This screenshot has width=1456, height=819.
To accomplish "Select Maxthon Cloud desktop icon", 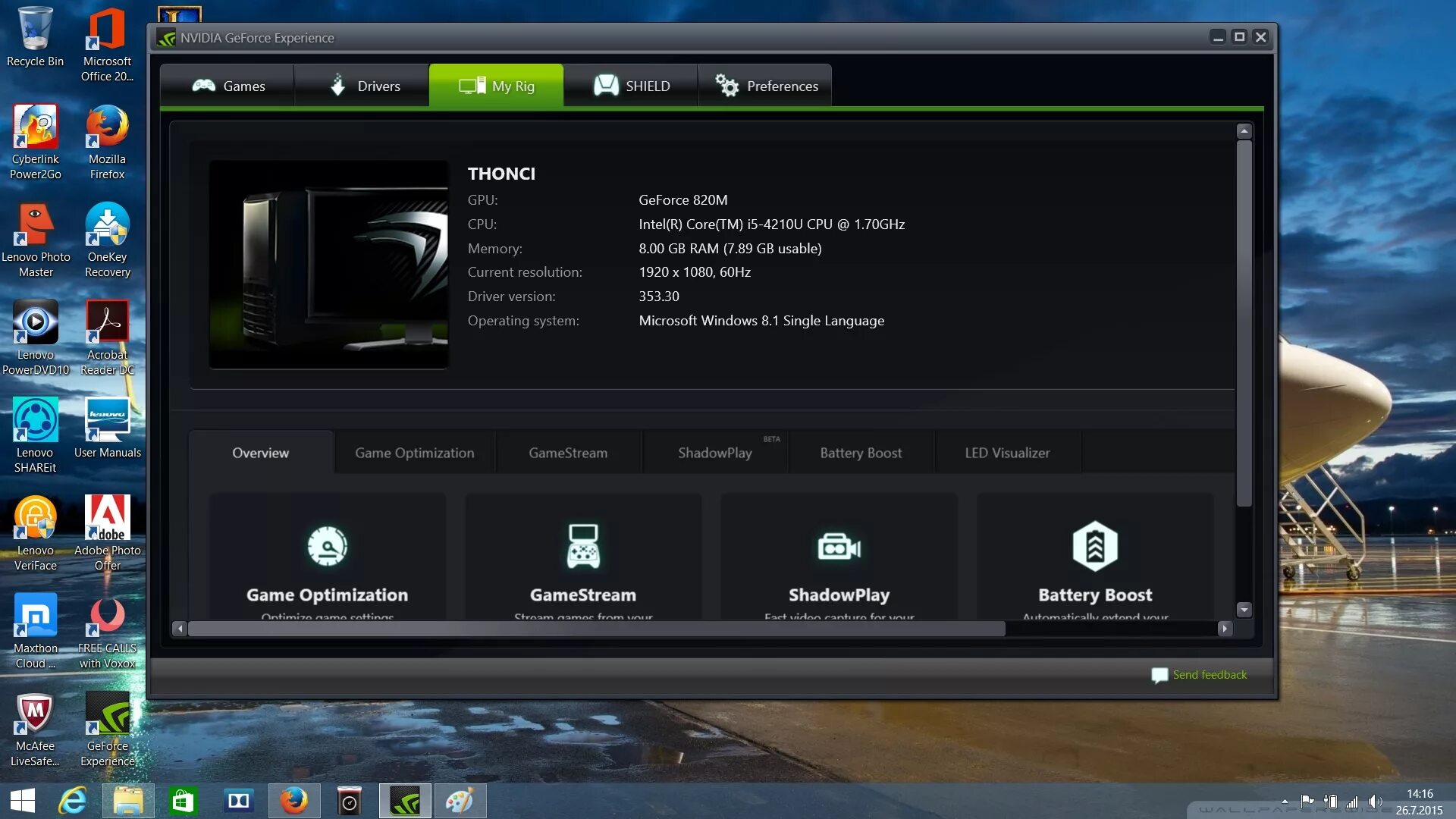I will click(x=35, y=632).
